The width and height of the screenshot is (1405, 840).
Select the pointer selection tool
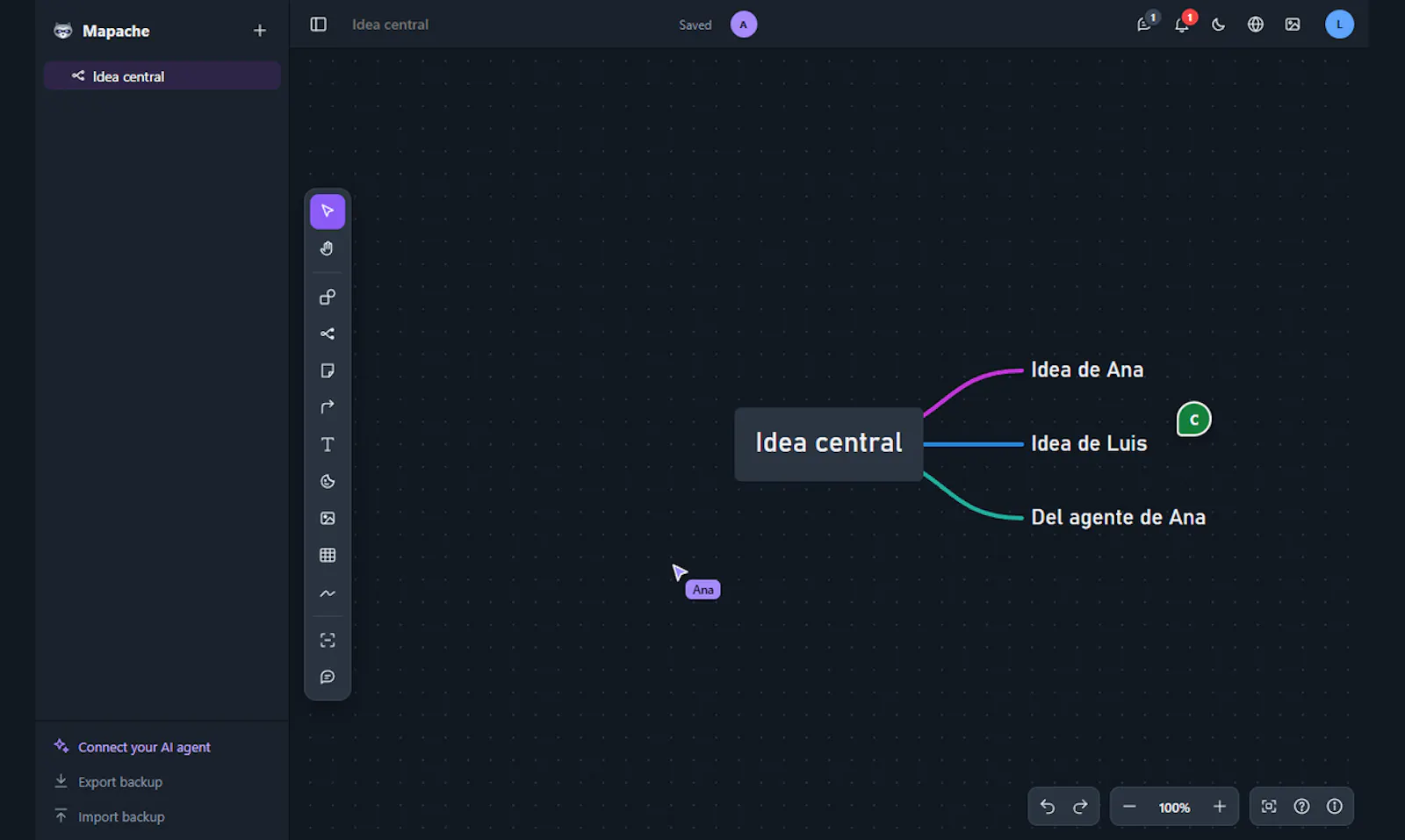(327, 212)
